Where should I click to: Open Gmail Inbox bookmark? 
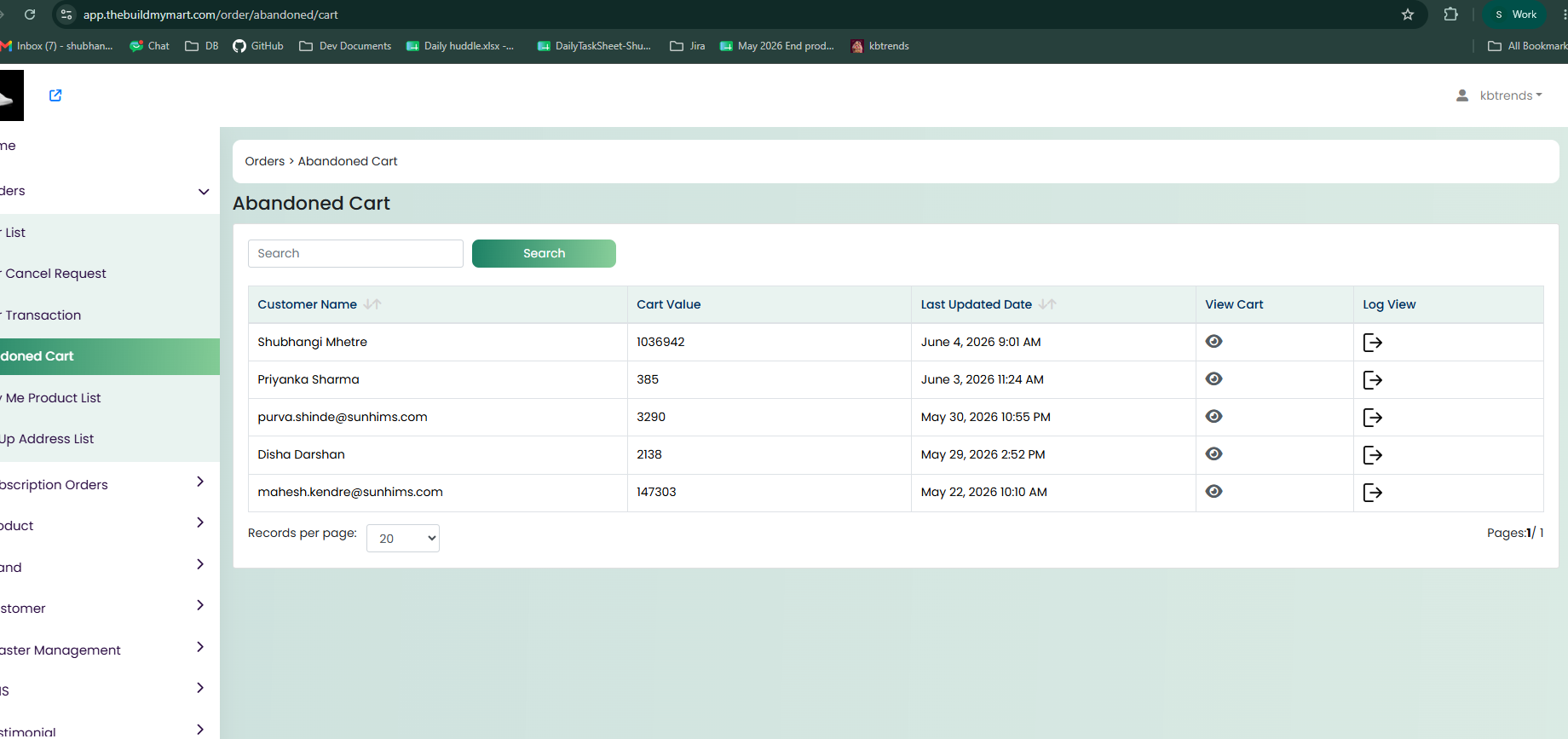tap(57, 46)
